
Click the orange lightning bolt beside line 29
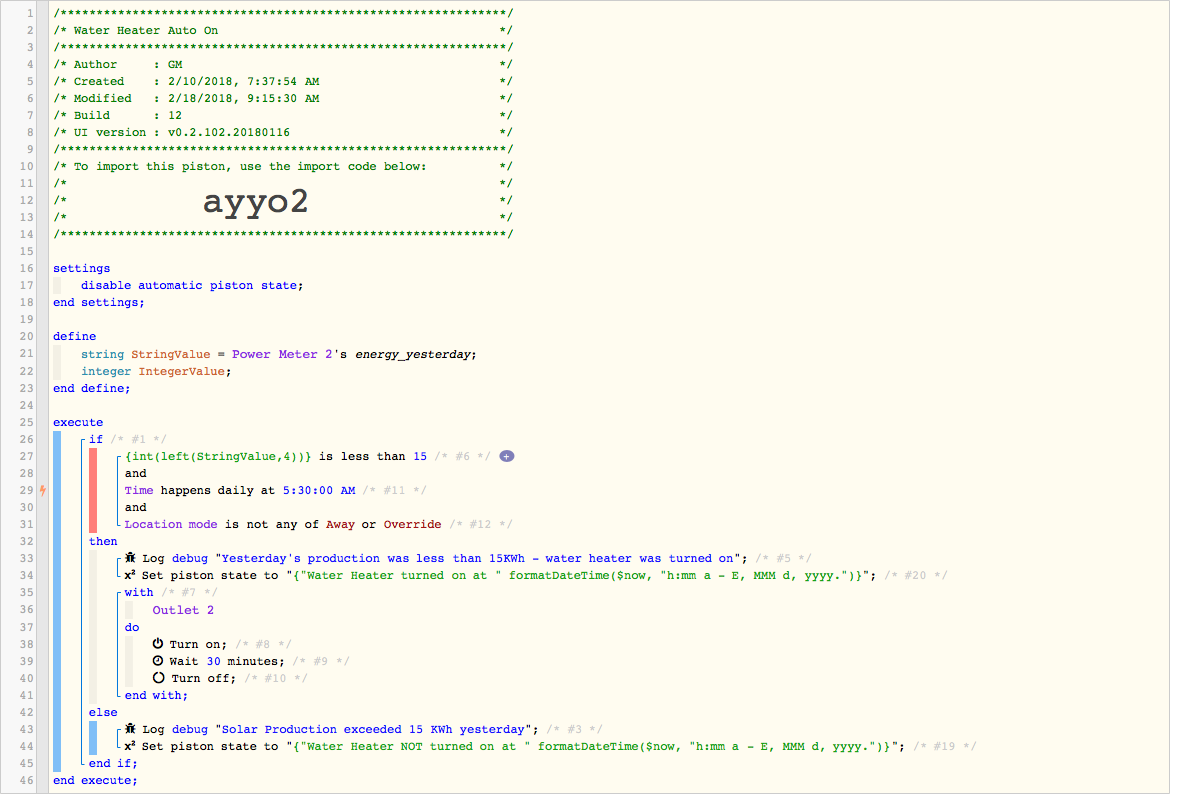(x=43, y=490)
